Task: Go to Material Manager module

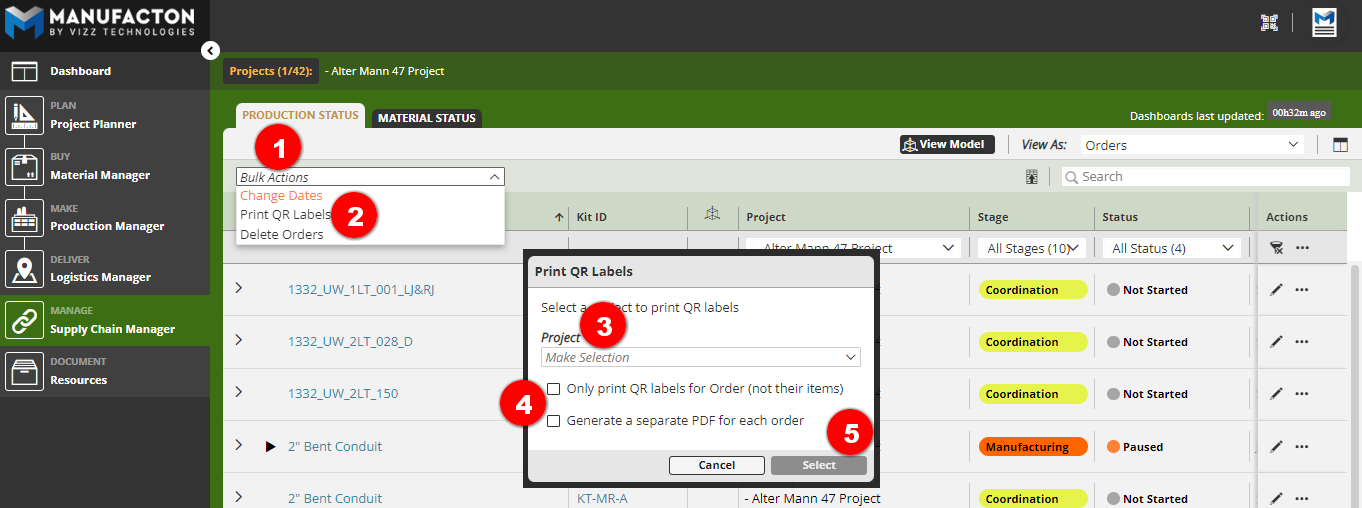Action: [100, 175]
